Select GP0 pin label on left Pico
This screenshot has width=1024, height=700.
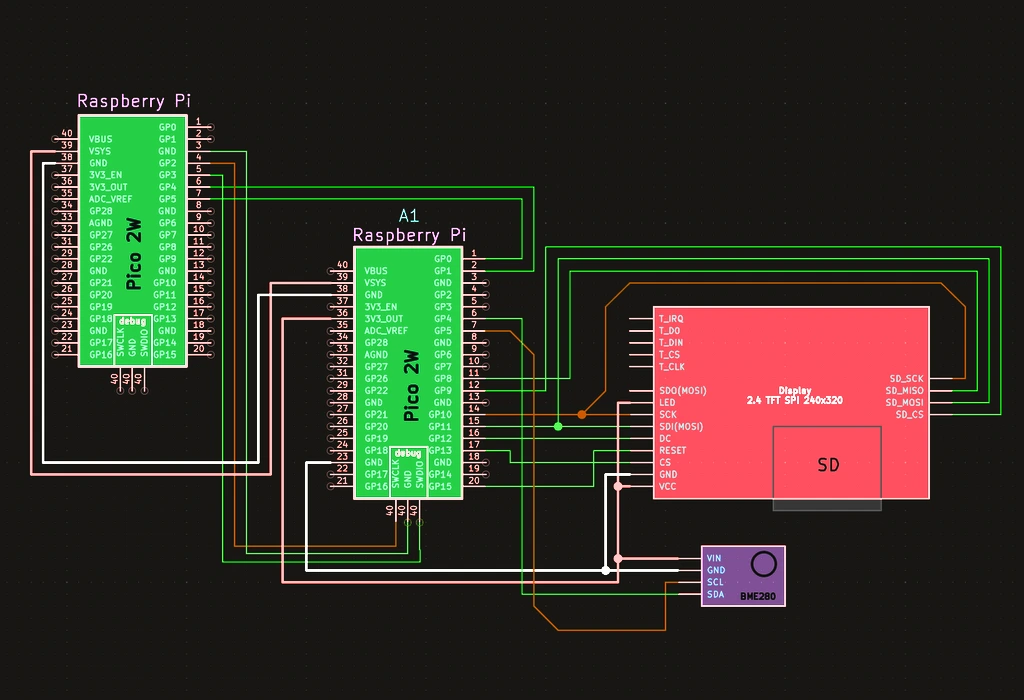point(168,127)
